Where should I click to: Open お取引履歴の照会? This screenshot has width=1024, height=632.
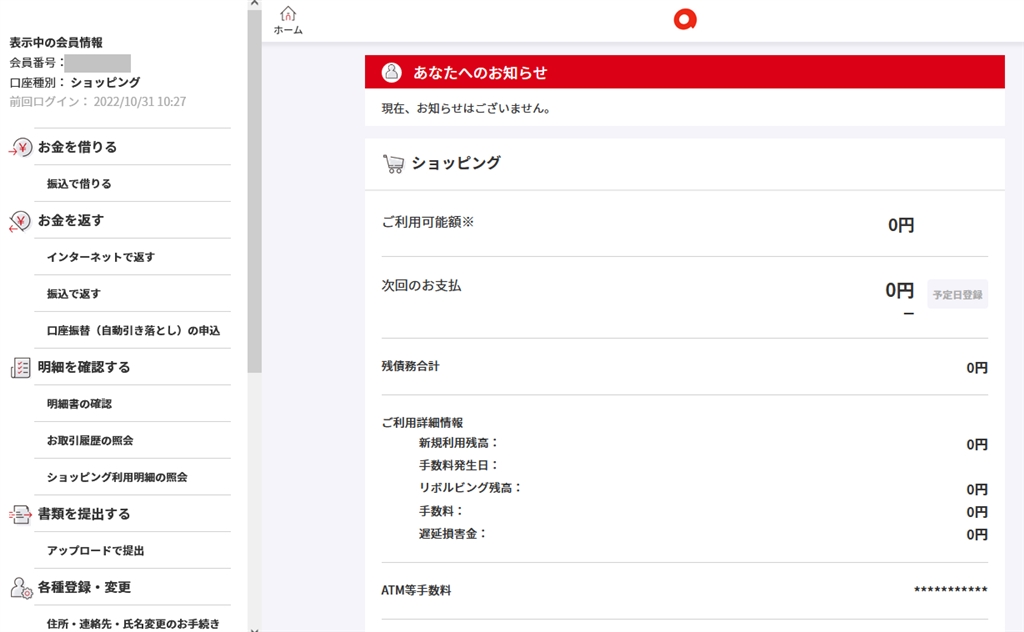[89, 440]
